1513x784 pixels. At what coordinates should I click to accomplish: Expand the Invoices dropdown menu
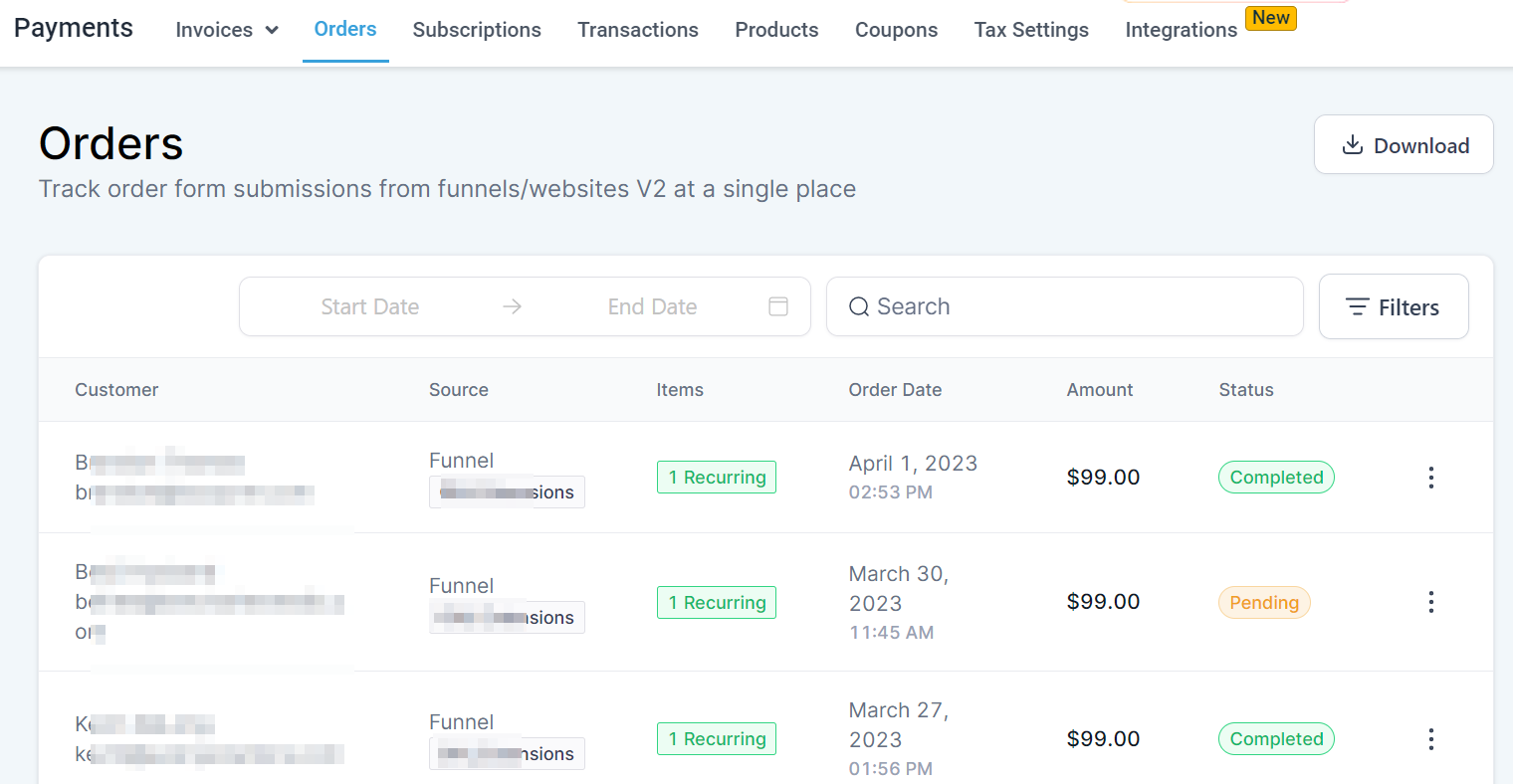pos(227,30)
